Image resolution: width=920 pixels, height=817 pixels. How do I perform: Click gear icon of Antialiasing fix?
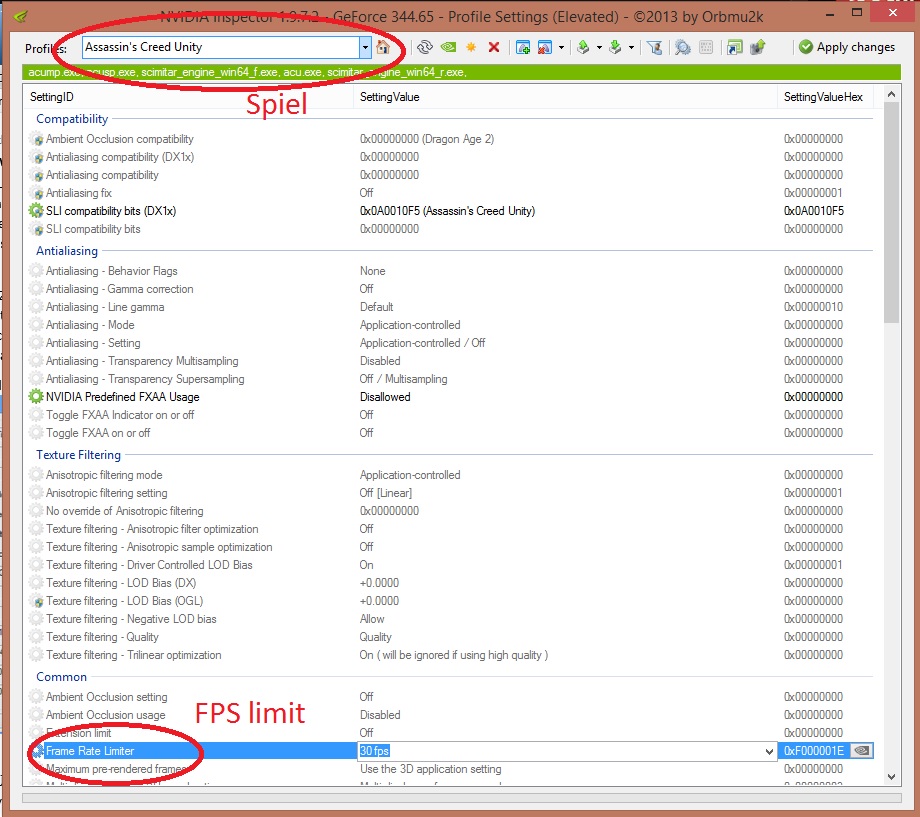pos(36,193)
